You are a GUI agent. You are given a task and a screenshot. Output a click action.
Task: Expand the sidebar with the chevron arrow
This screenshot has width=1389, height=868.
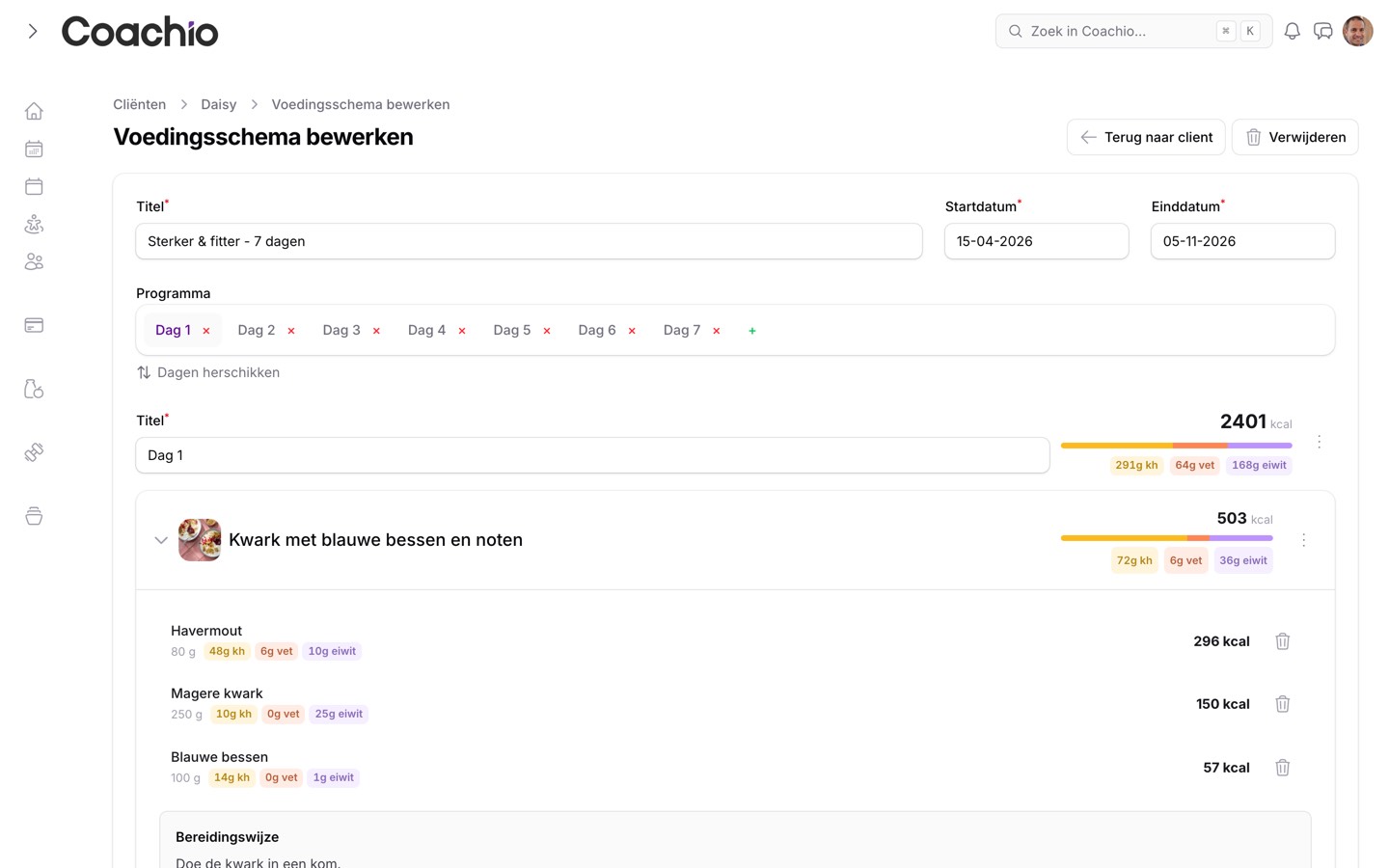33,31
